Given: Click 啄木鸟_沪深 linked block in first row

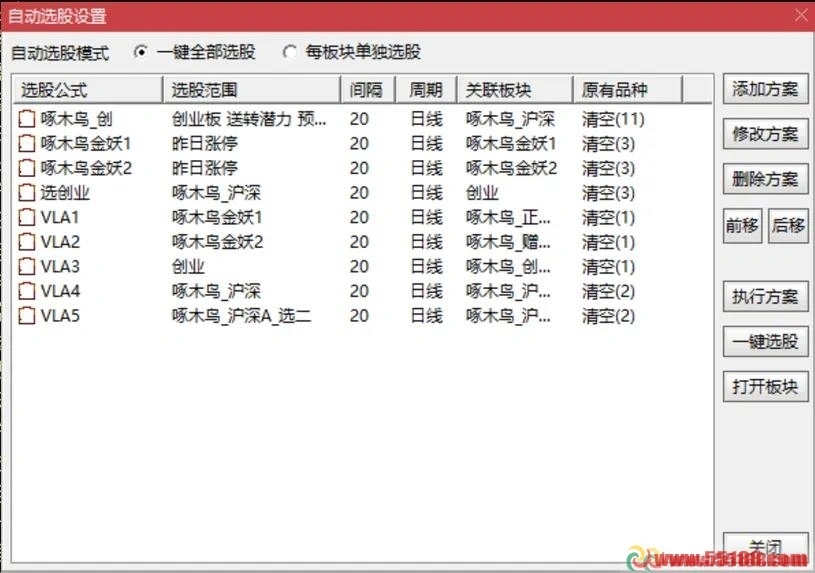Looking at the screenshot, I should click(x=510, y=119).
